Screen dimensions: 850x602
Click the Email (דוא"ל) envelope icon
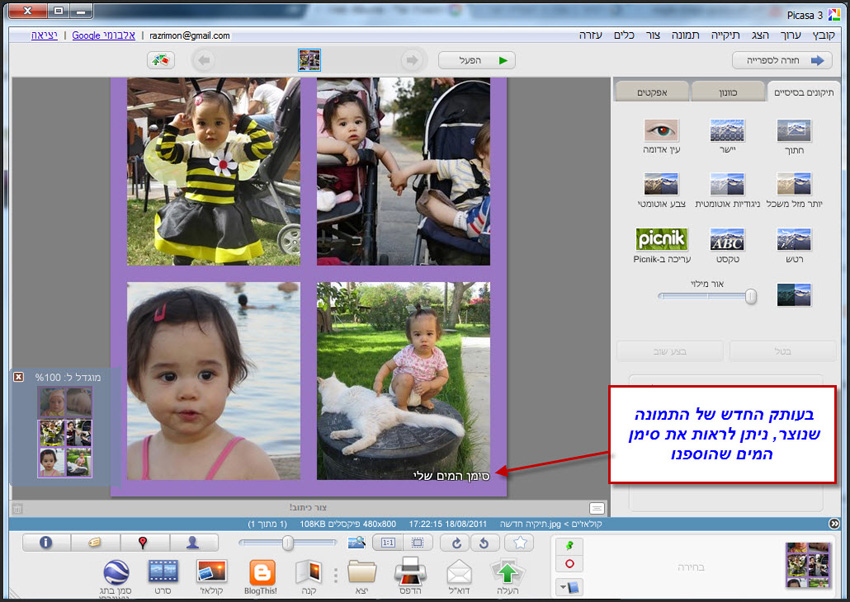[x=460, y=573]
